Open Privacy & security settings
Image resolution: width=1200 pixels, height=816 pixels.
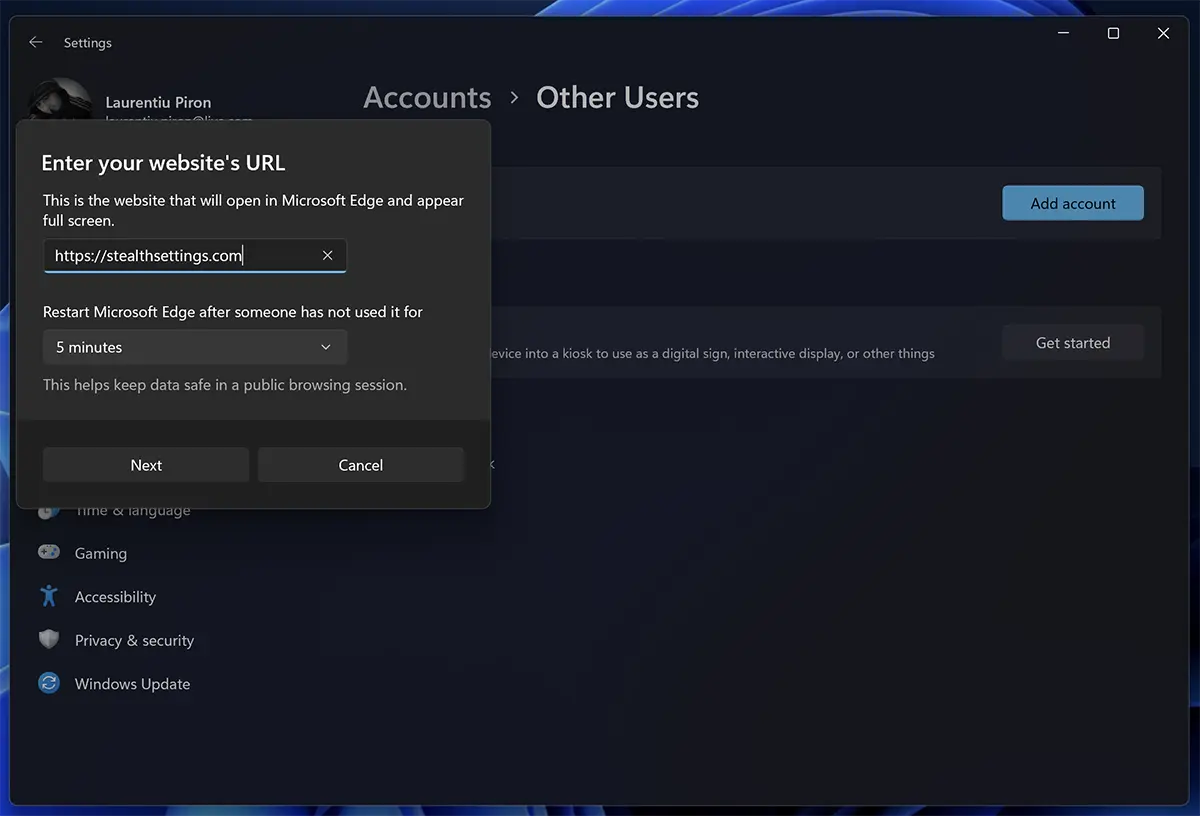pos(134,640)
